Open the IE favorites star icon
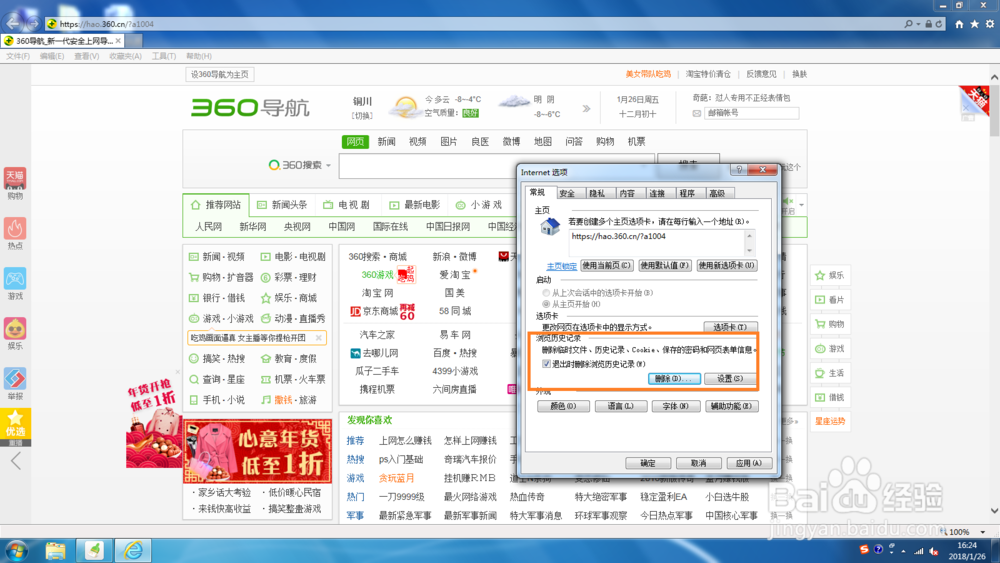The image size is (1000, 563). coord(974,24)
